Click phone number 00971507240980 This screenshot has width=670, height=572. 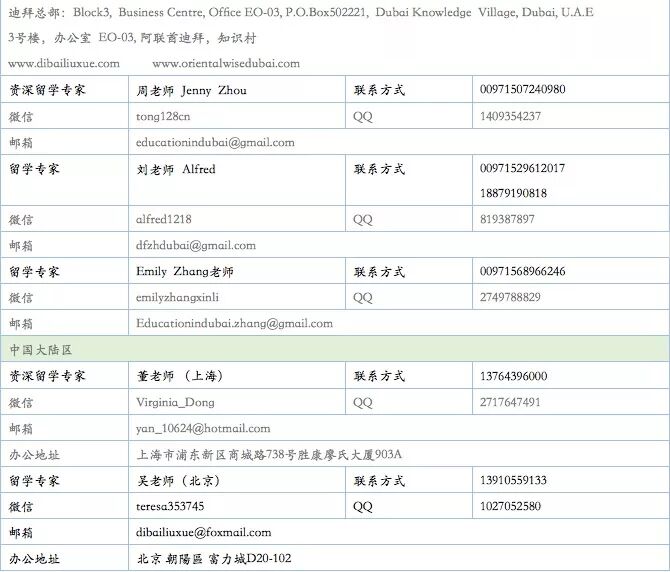click(x=523, y=89)
